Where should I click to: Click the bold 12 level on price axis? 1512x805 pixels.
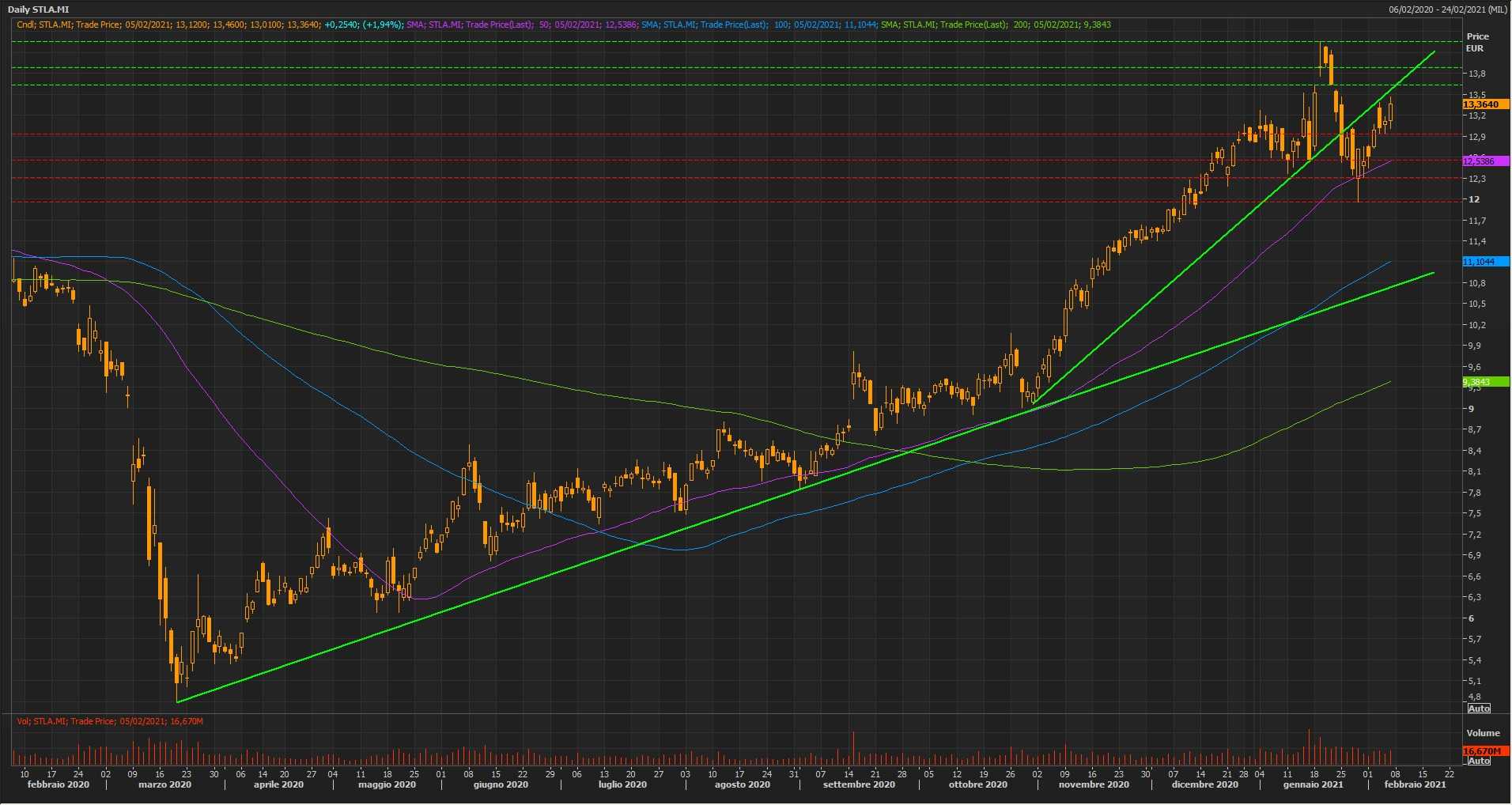tap(1474, 199)
